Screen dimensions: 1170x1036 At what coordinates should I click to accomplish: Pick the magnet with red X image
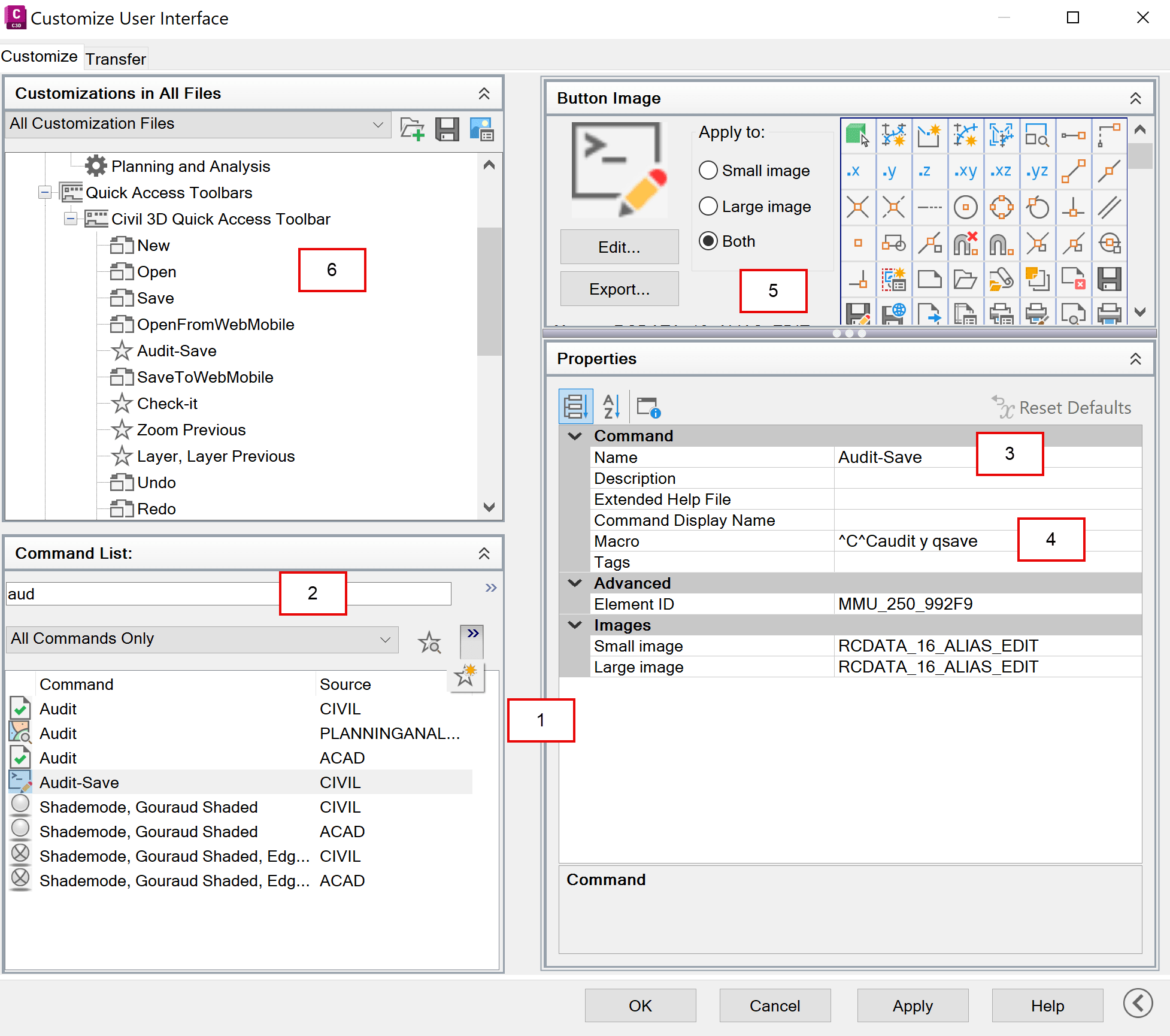(x=965, y=243)
